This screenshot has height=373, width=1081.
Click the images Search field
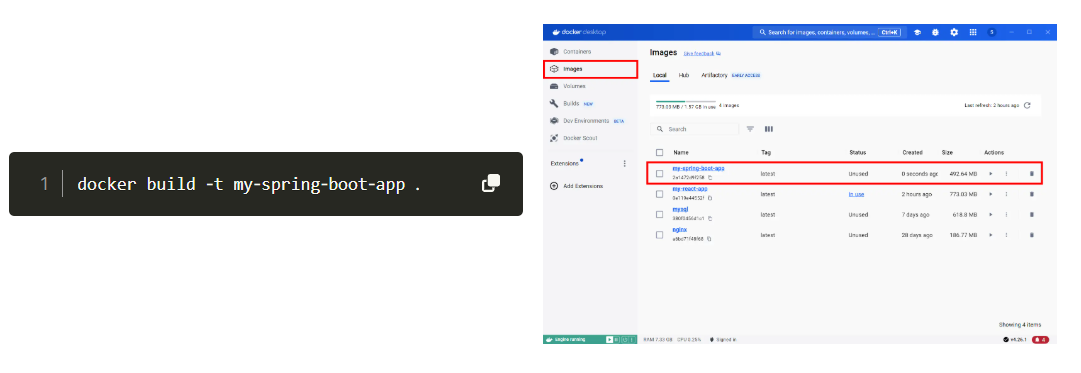694,129
